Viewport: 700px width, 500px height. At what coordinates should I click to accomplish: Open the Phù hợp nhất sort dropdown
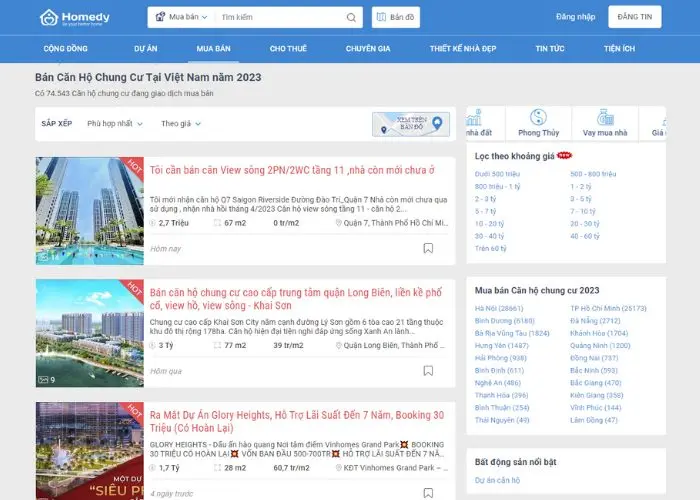click(x=113, y=124)
